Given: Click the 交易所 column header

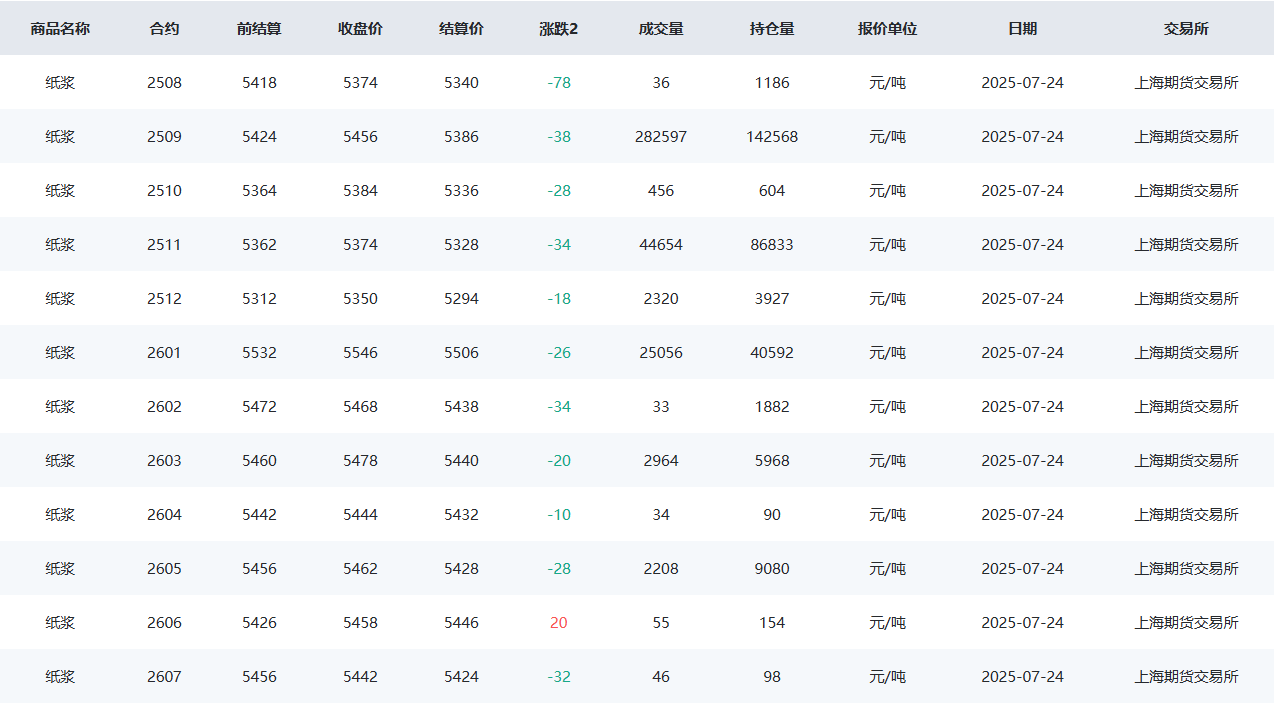Looking at the screenshot, I should click(1186, 29).
